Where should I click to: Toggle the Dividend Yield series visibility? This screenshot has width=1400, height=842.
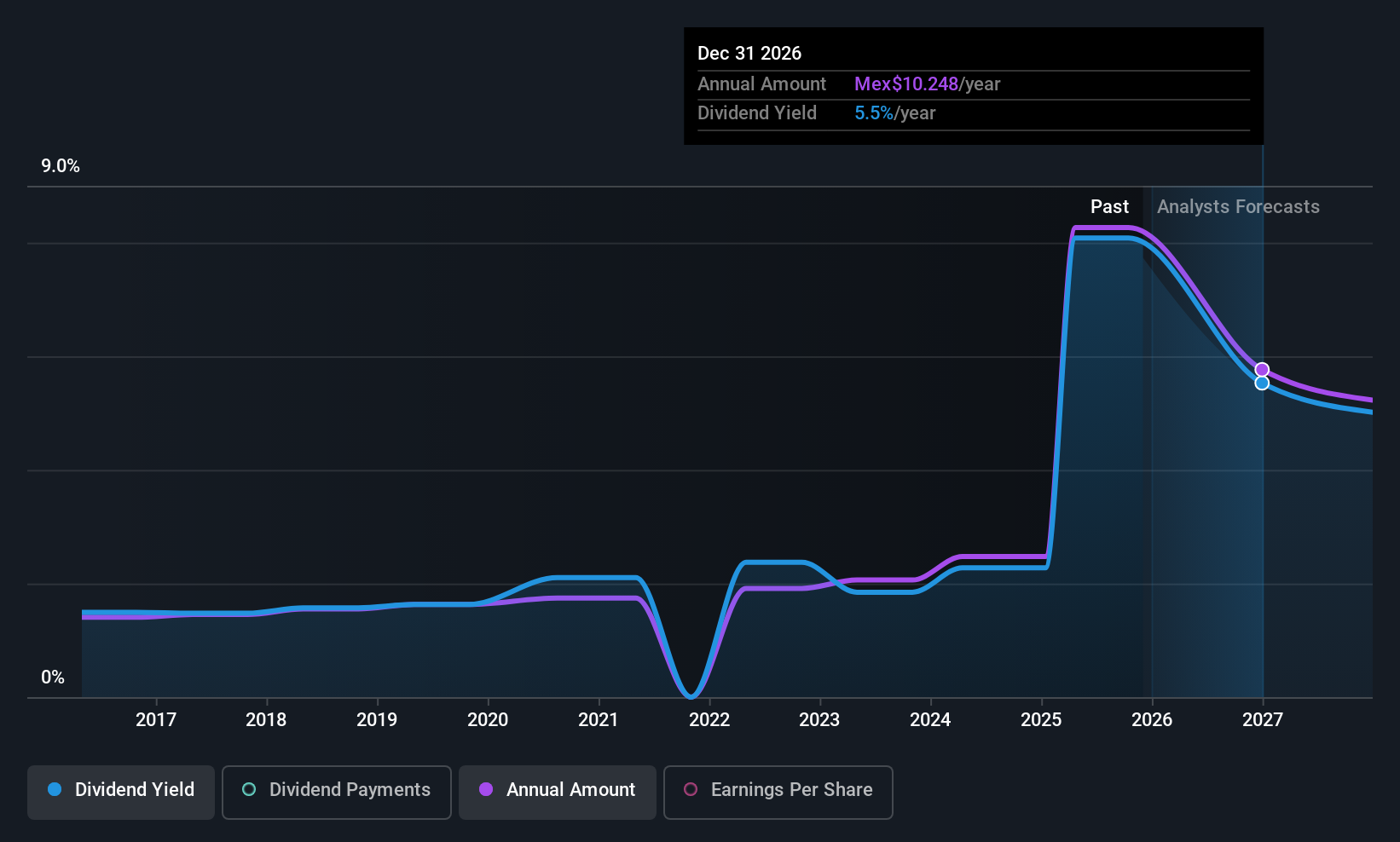[x=120, y=790]
